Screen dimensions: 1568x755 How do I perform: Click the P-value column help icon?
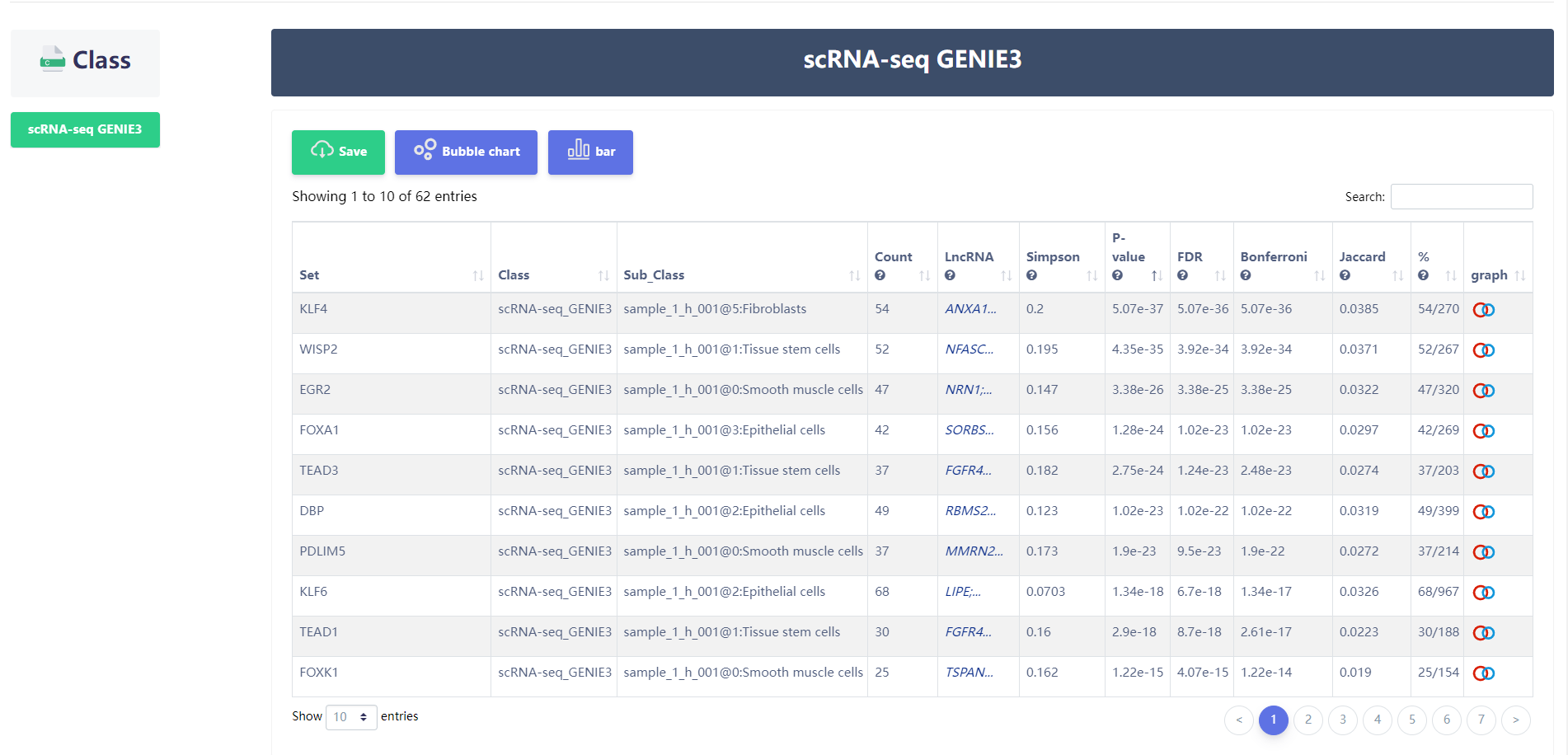[1117, 275]
